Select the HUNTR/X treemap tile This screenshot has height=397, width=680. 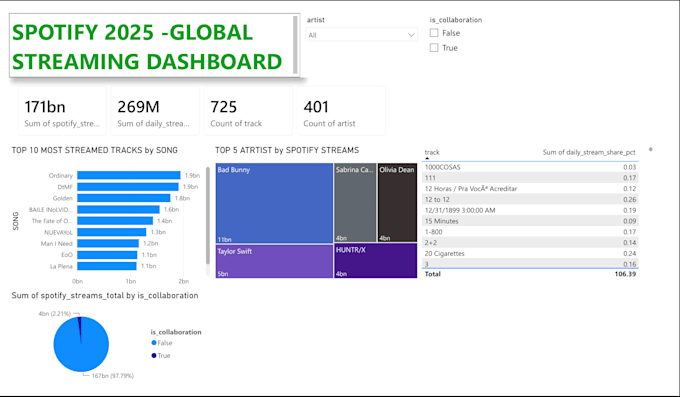[x=376, y=261]
